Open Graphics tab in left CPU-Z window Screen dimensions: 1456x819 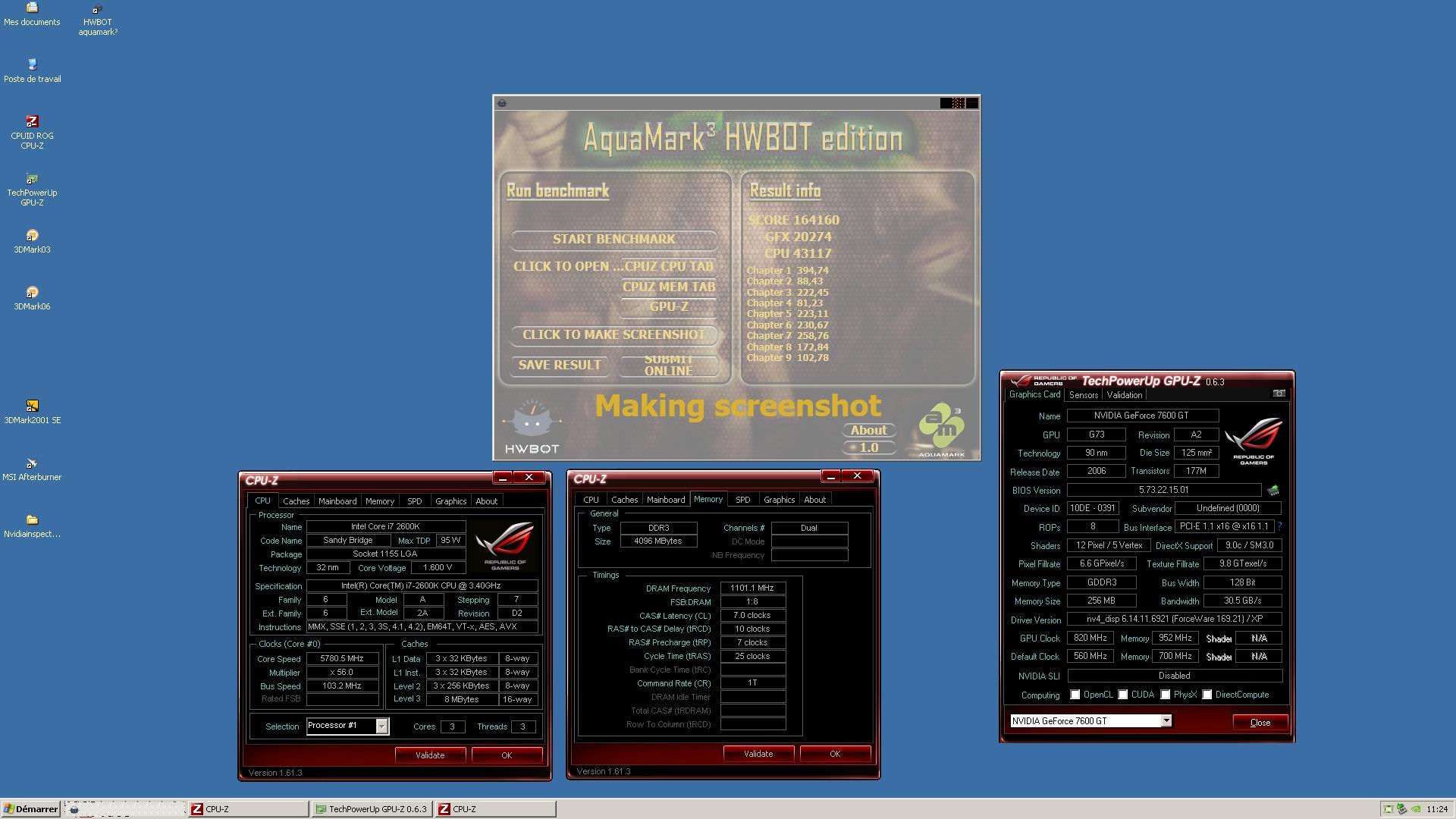[x=450, y=501]
